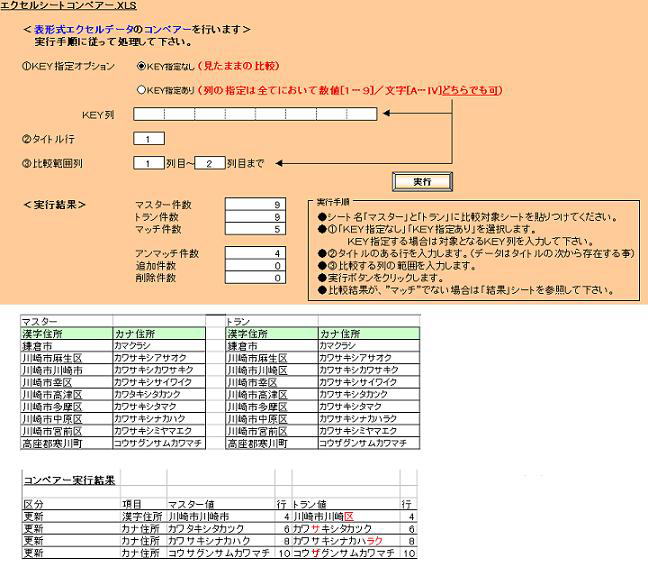Click 漢字住所 header in マスター table
The image size is (648, 567).
[x=44, y=334]
